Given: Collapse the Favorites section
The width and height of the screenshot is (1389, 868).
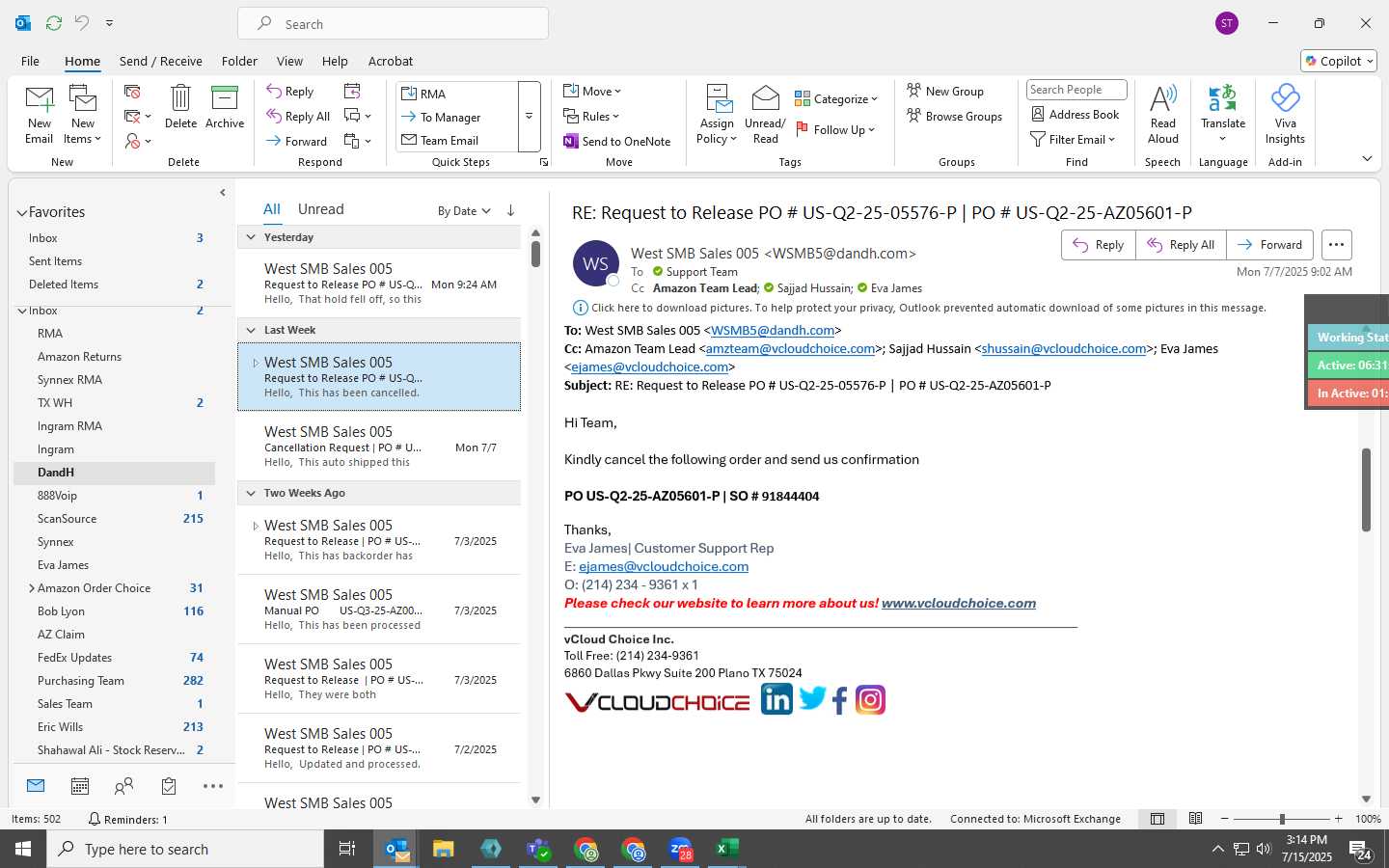Looking at the screenshot, I should pos(21,213).
